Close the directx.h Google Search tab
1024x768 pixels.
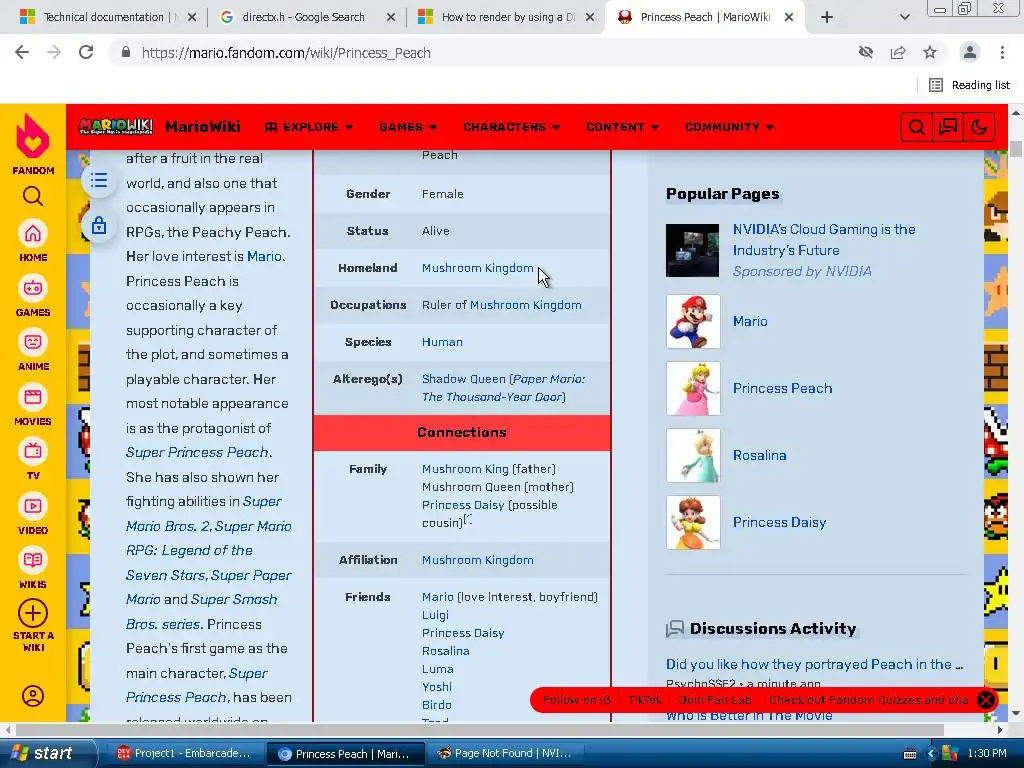[x=391, y=17]
